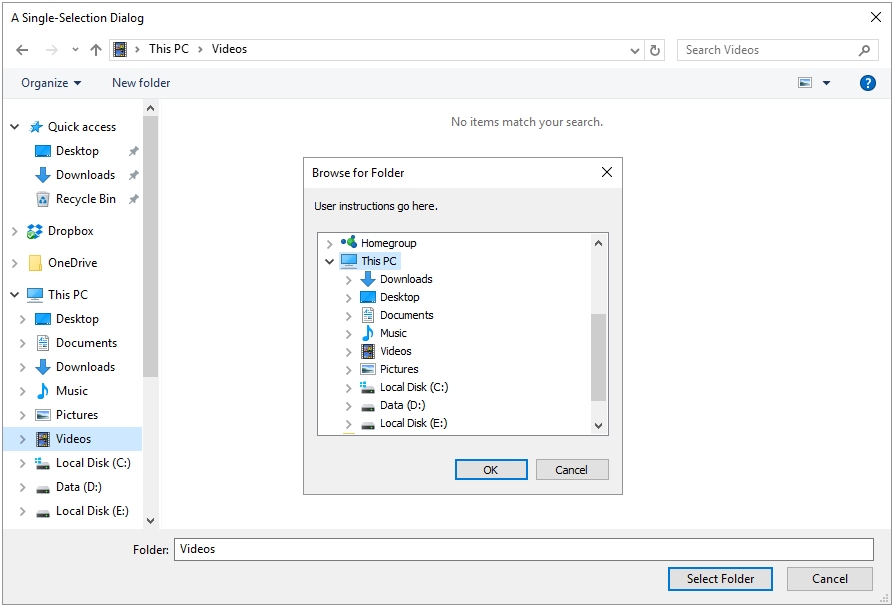The width and height of the screenshot is (894, 607).
Task: Select Documents in sidebar tree
Action: (x=86, y=343)
